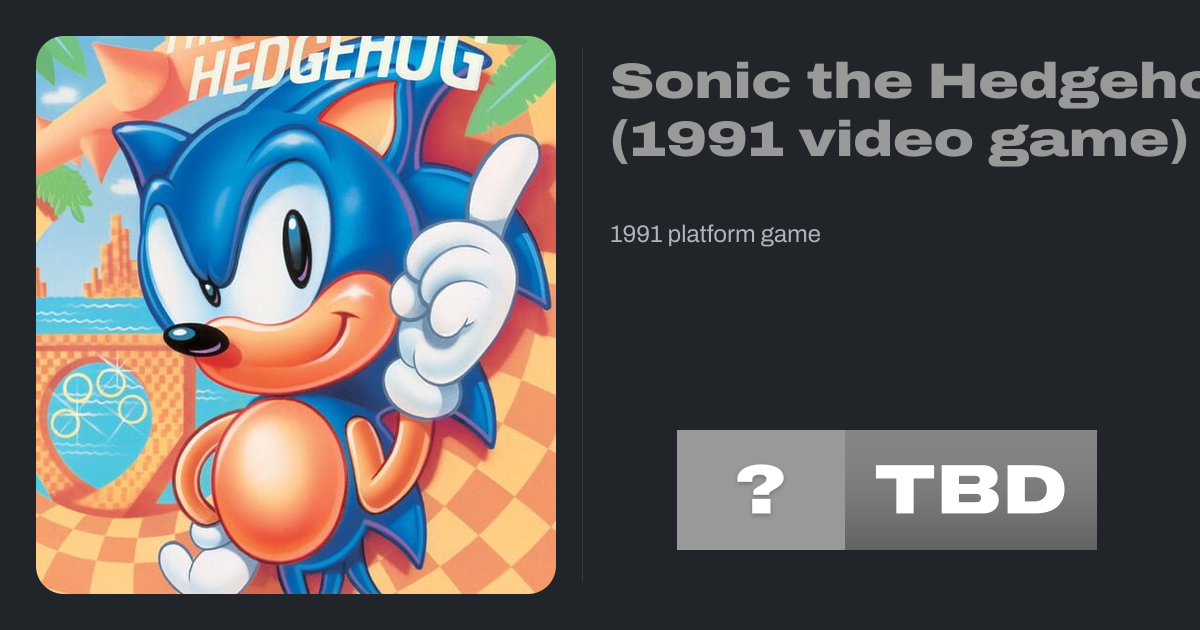This screenshot has width=1200, height=630.
Task: Click the gold rings on the cover
Action: [x=98, y=400]
